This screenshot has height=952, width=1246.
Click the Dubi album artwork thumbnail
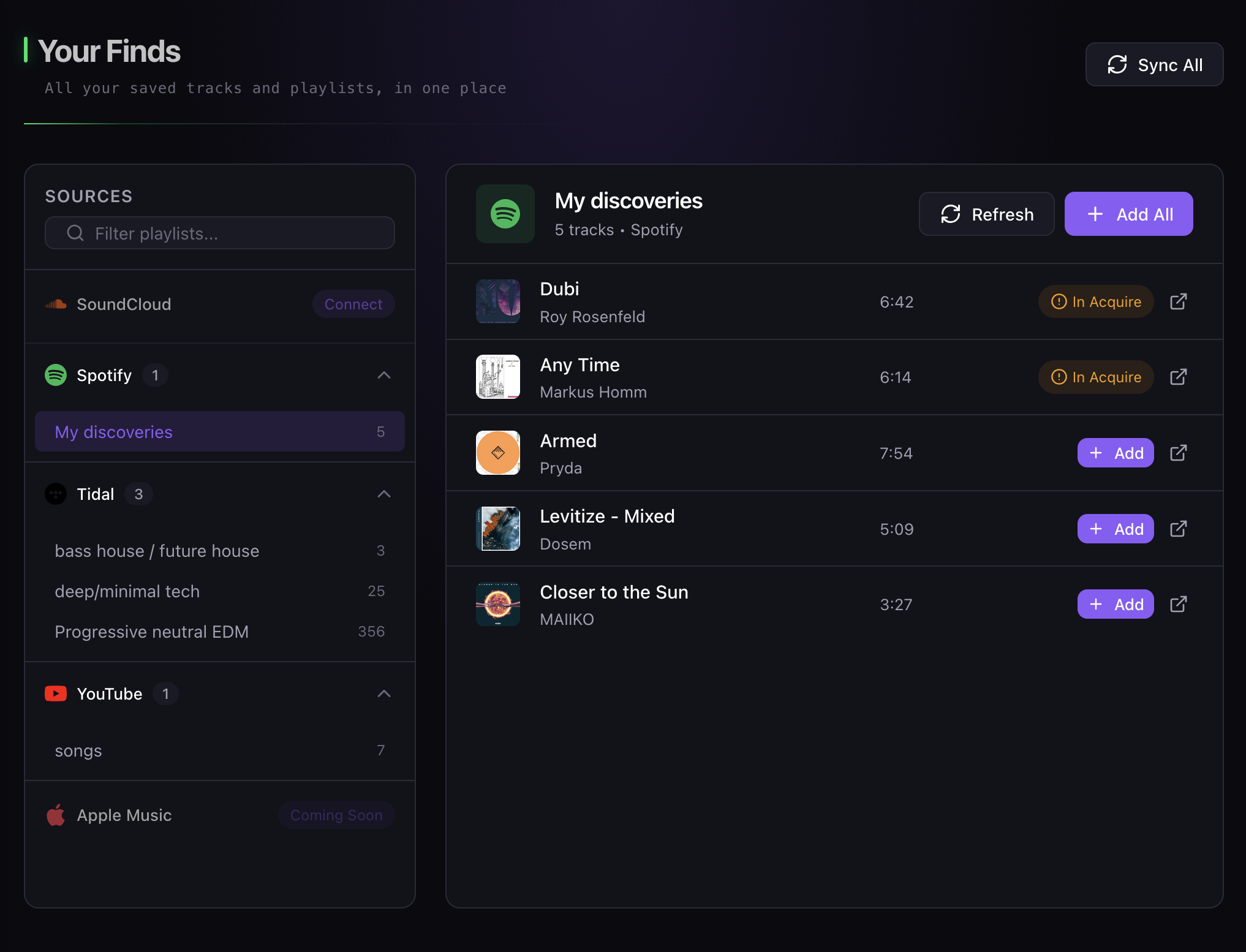(x=498, y=301)
